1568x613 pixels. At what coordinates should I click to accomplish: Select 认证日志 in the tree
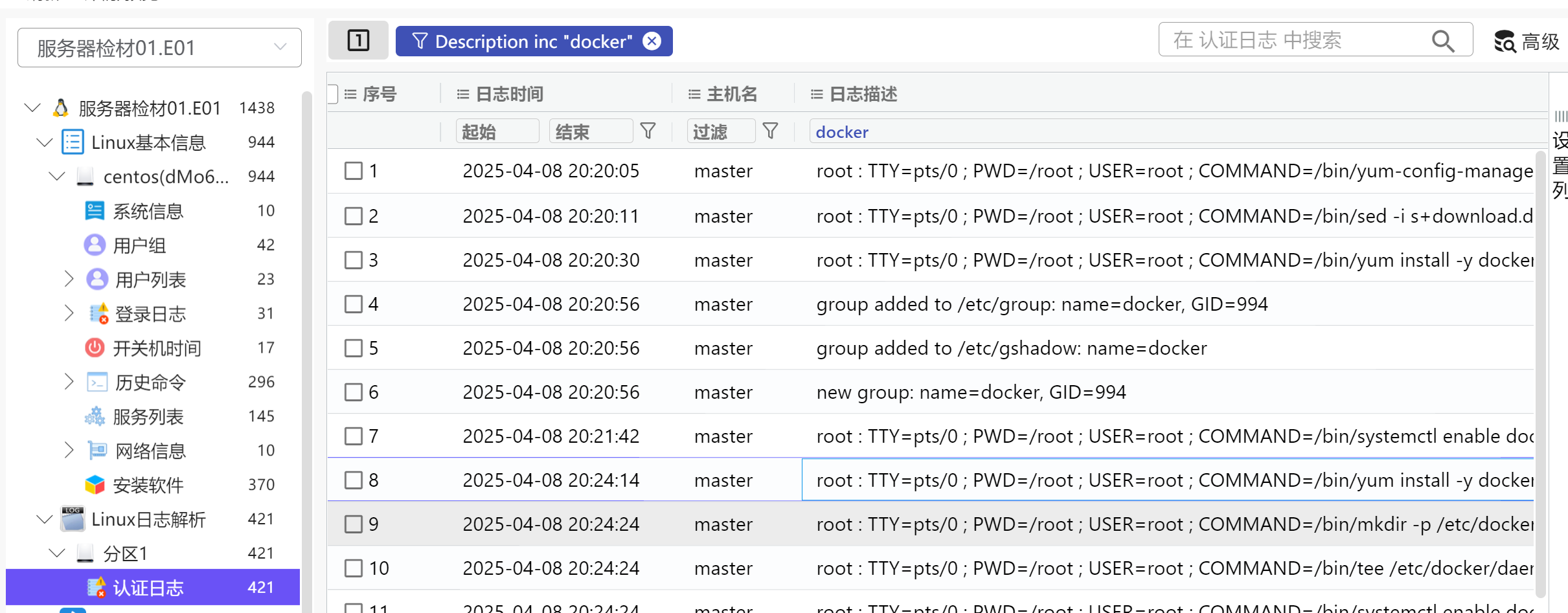coord(148,588)
